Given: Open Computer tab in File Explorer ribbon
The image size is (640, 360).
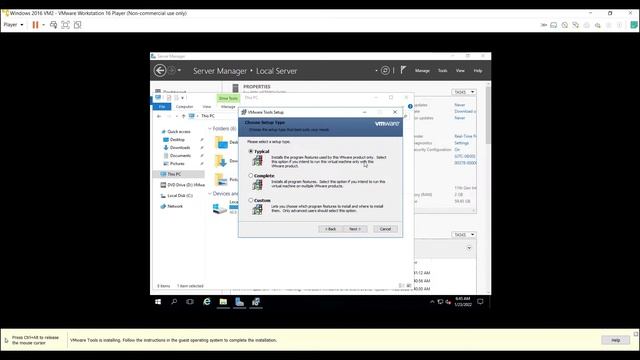Looking at the screenshot, I should tap(184, 107).
